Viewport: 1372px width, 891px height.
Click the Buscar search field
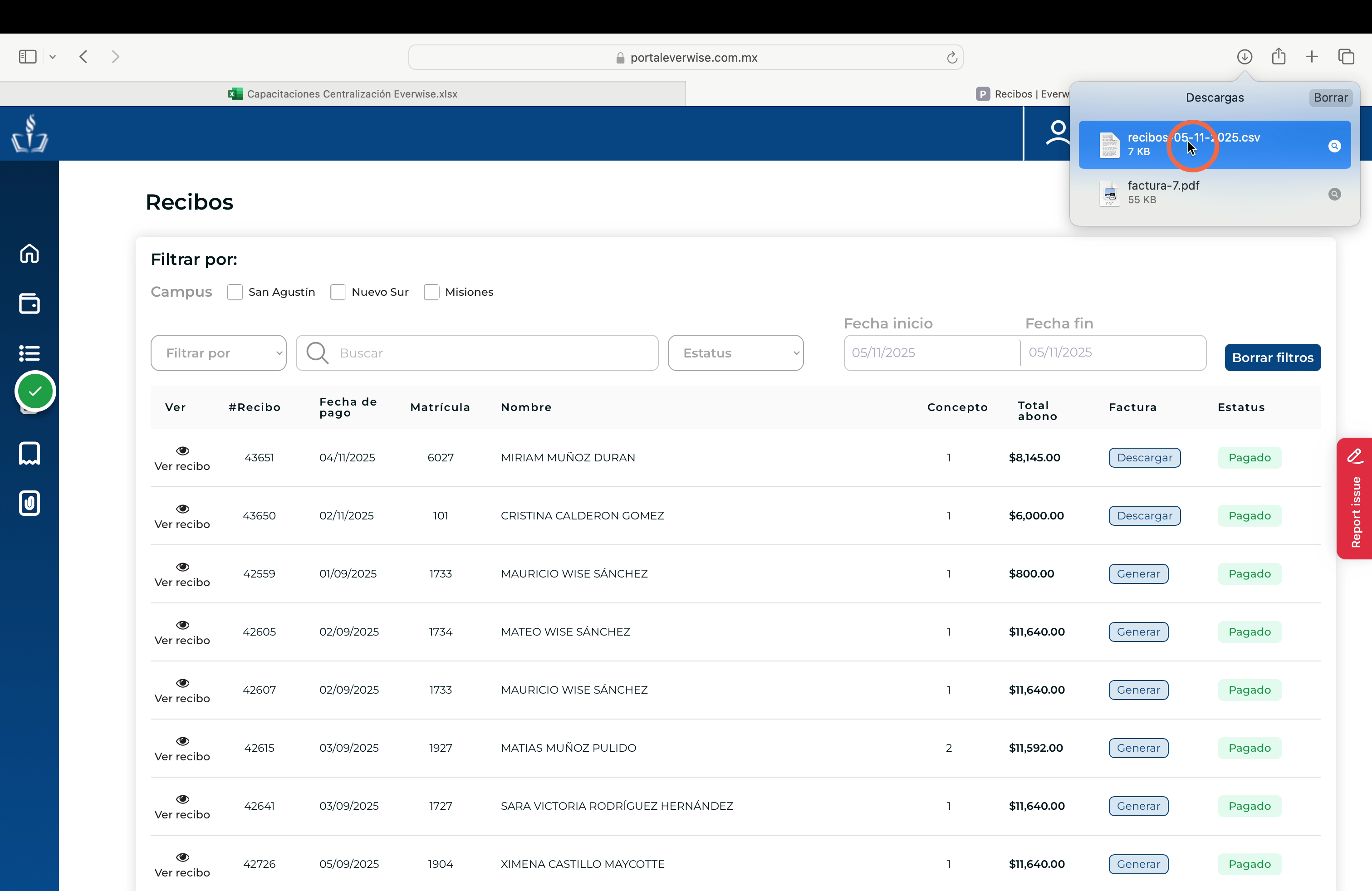point(477,352)
